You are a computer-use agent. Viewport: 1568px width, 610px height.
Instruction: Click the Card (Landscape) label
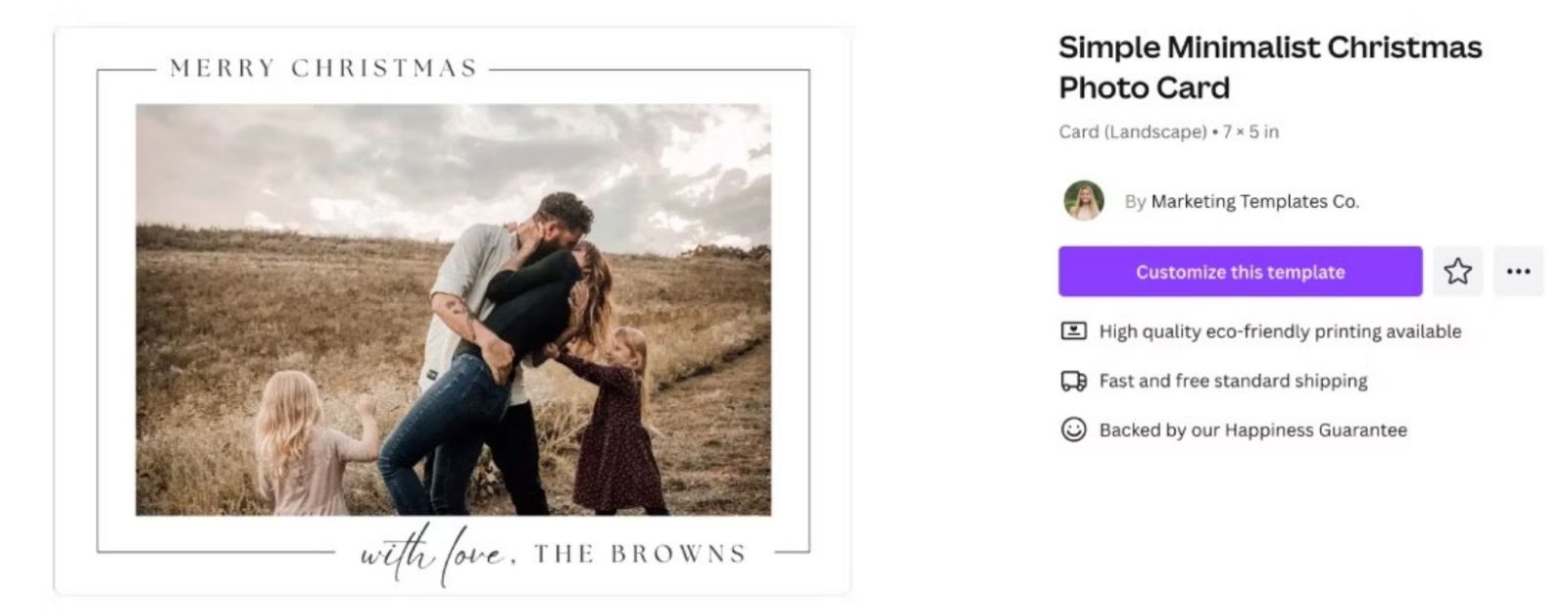coord(1133,131)
